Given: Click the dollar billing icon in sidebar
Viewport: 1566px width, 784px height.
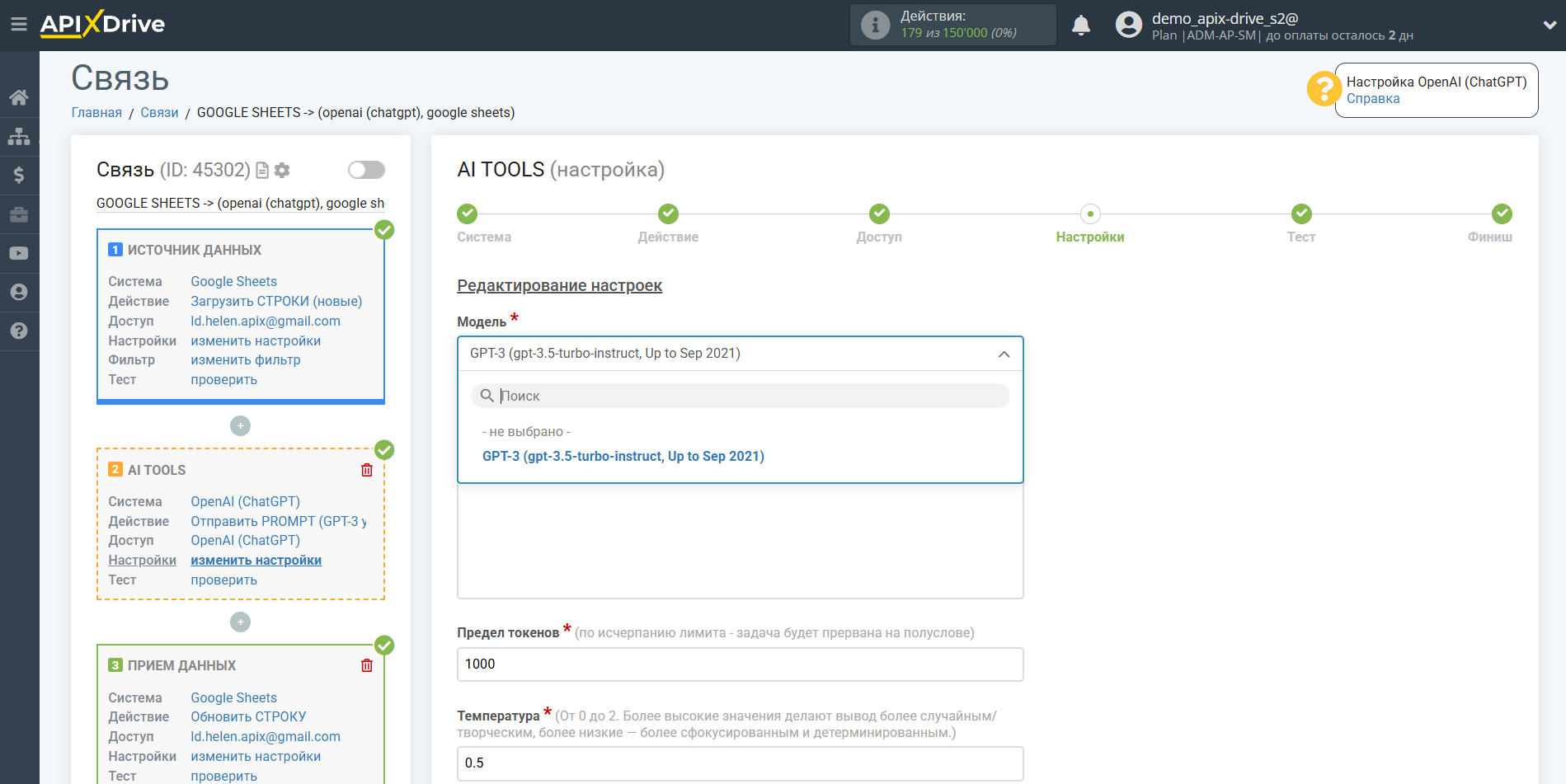Looking at the screenshot, I should pyautogui.click(x=19, y=176).
